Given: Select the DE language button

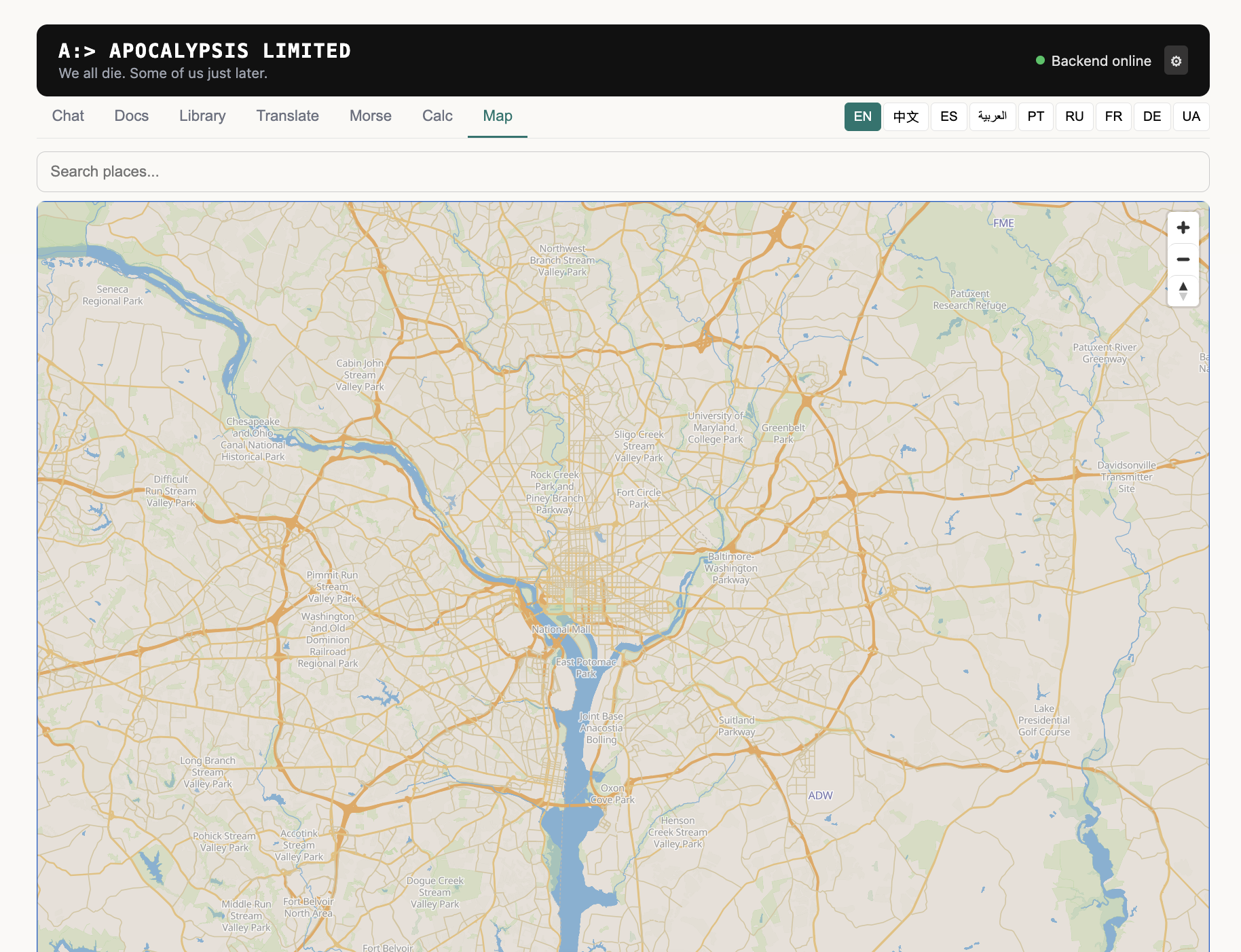Looking at the screenshot, I should pyautogui.click(x=1152, y=116).
